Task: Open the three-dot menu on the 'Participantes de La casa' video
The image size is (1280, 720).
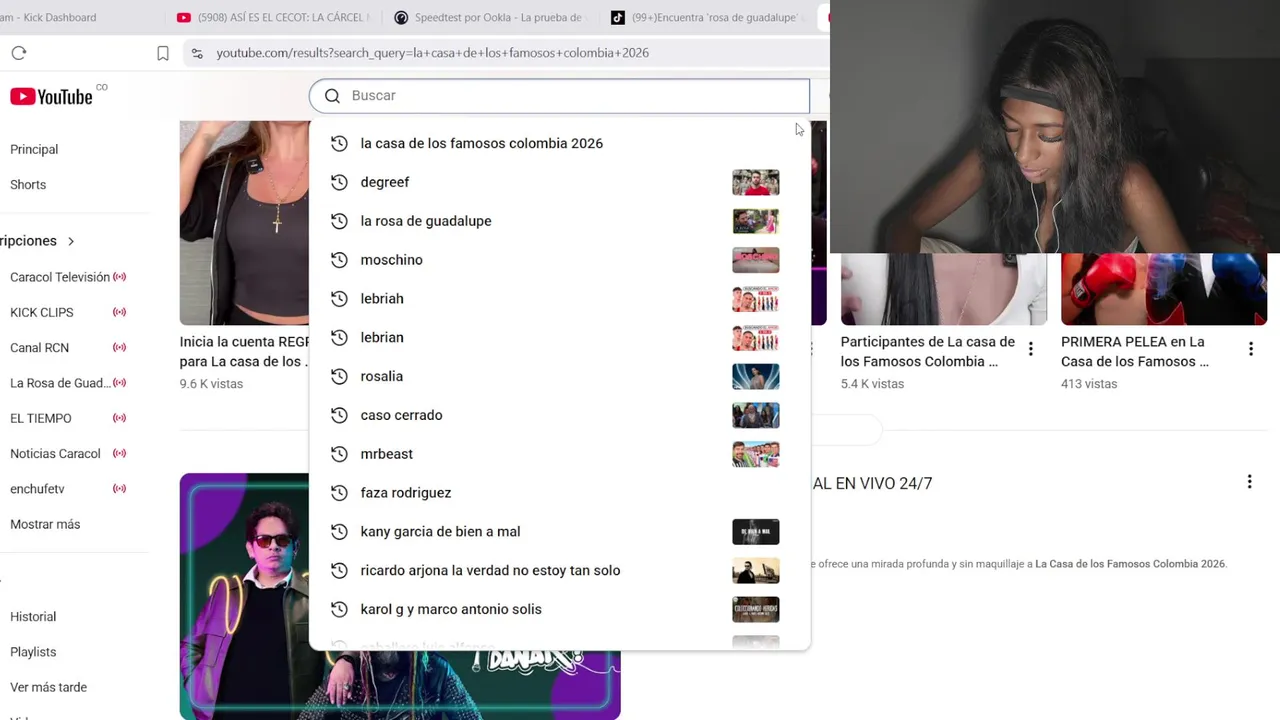Action: 1031,349
